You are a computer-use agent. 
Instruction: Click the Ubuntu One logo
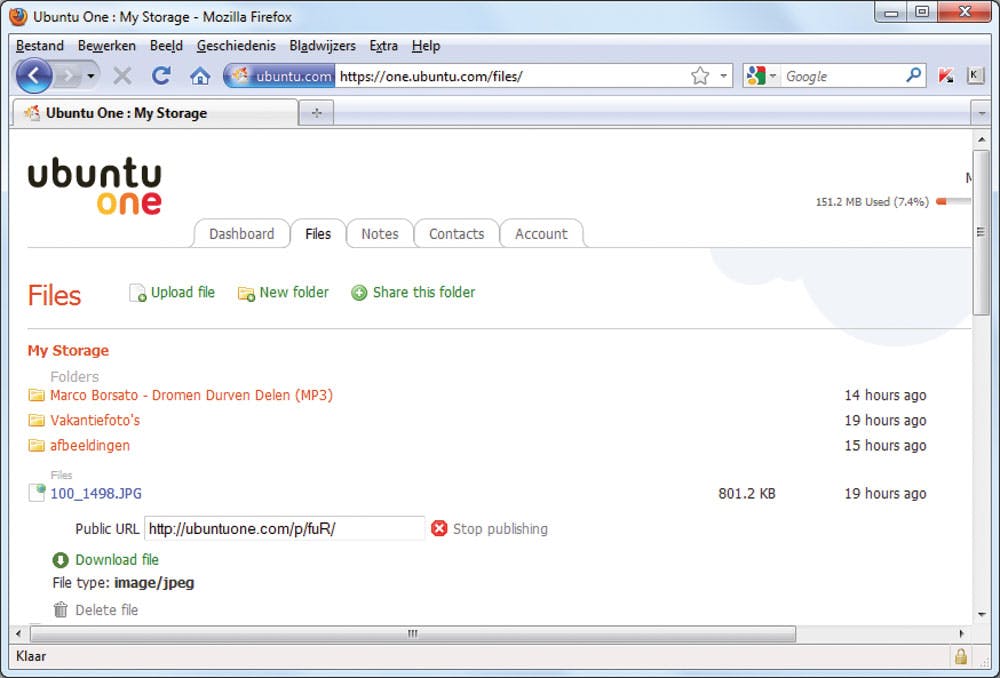click(x=94, y=186)
